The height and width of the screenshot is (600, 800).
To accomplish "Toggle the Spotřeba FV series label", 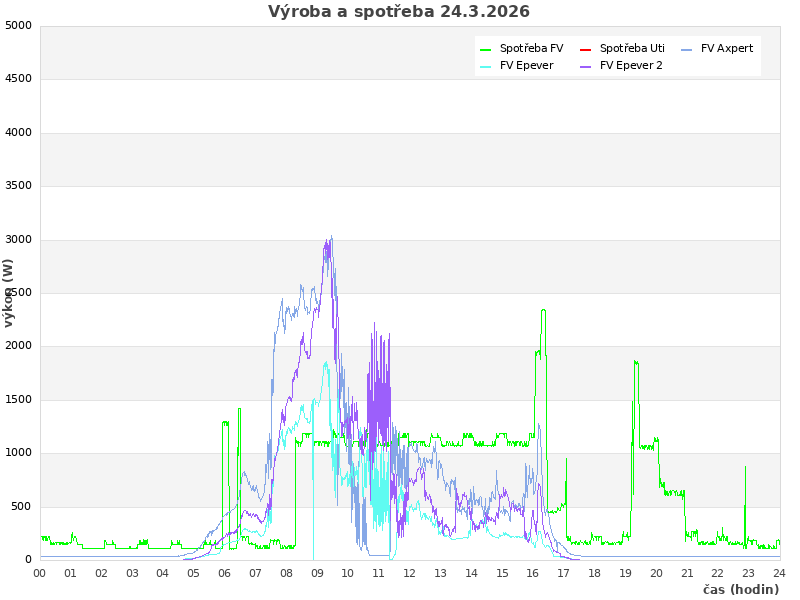I will tap(531, 48).
